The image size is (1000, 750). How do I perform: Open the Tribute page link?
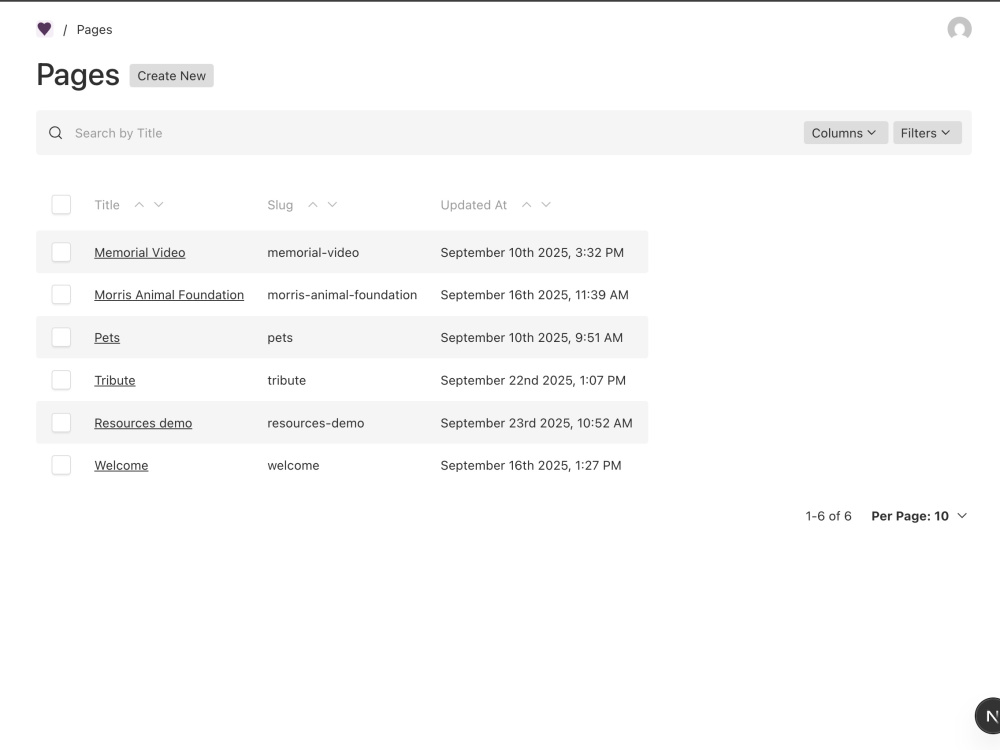click(x=115, y=380)
